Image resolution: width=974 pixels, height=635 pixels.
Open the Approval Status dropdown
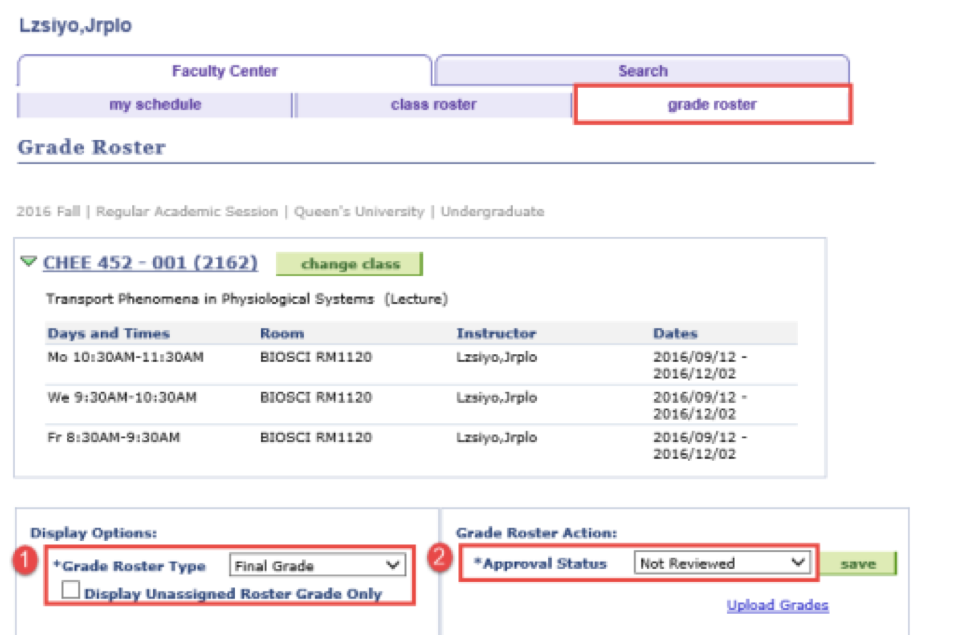721,563
